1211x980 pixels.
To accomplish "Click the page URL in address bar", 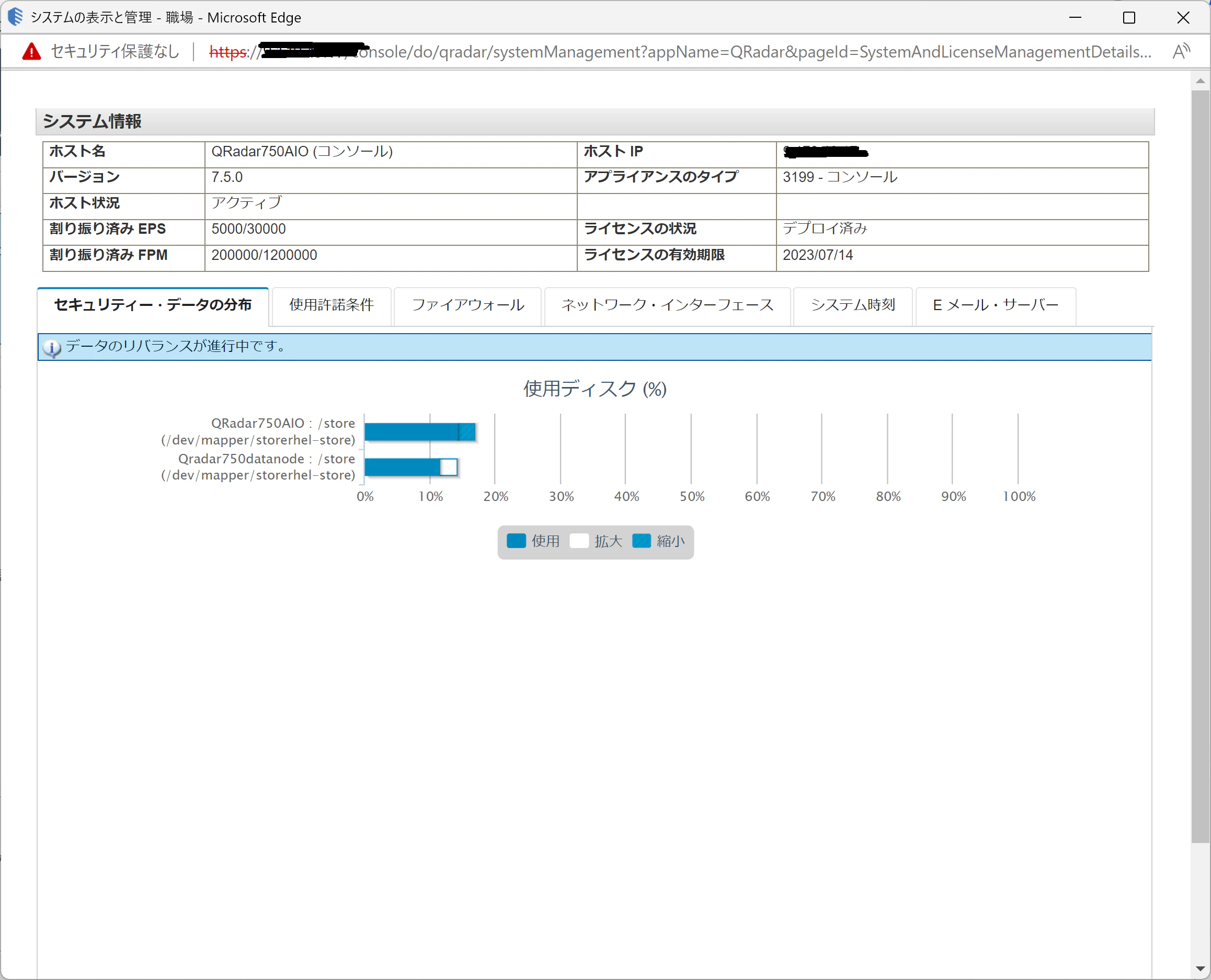I will [680, 52].
